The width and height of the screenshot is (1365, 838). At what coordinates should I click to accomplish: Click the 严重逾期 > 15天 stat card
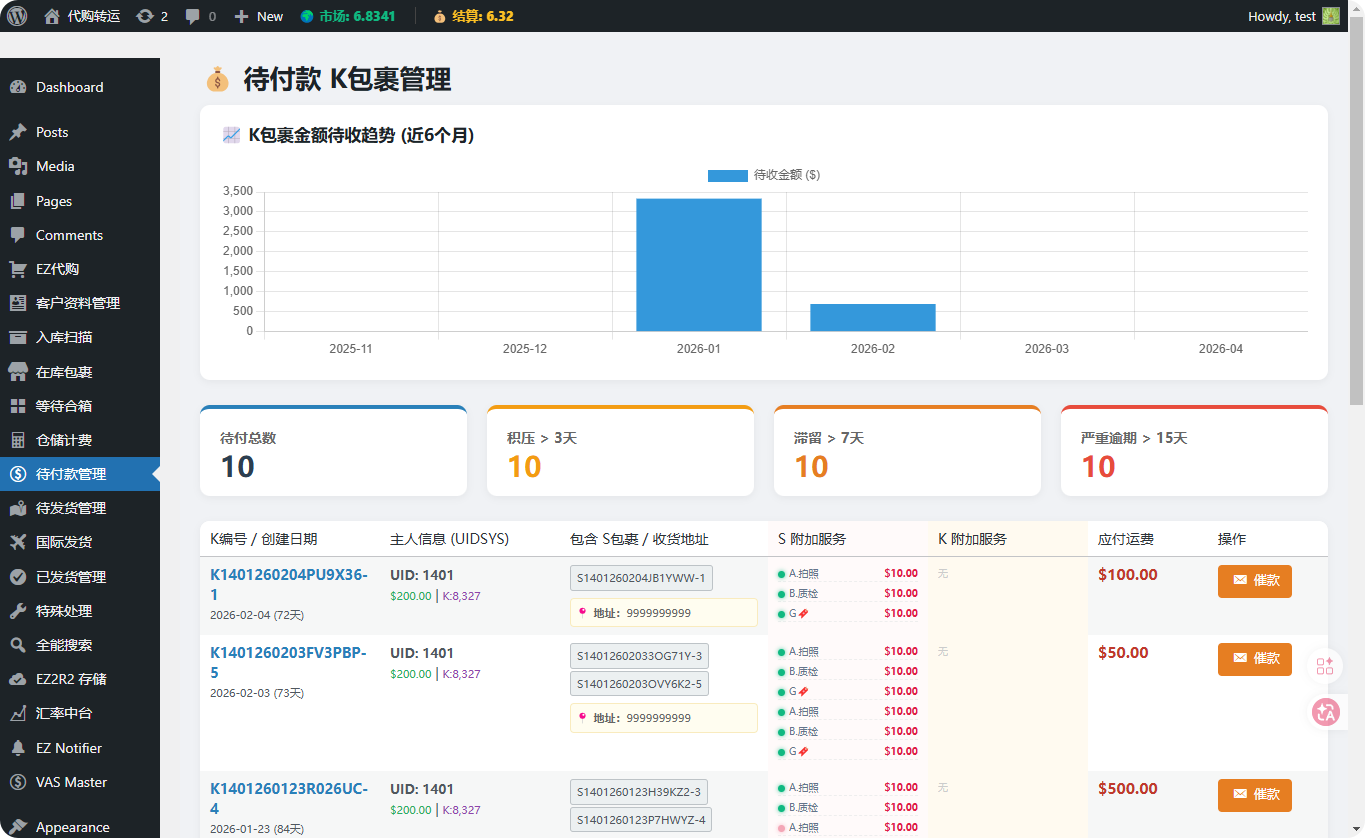click(1193, 451)
